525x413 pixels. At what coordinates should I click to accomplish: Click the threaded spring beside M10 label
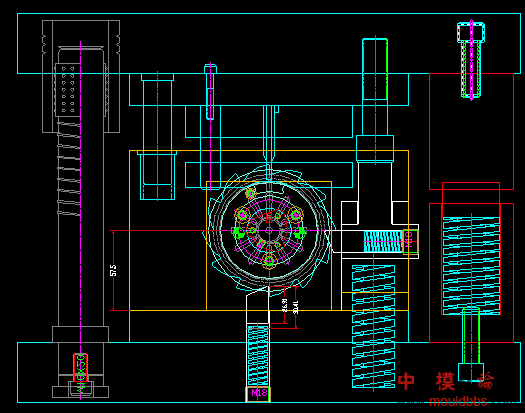click(x=383, y=241)
